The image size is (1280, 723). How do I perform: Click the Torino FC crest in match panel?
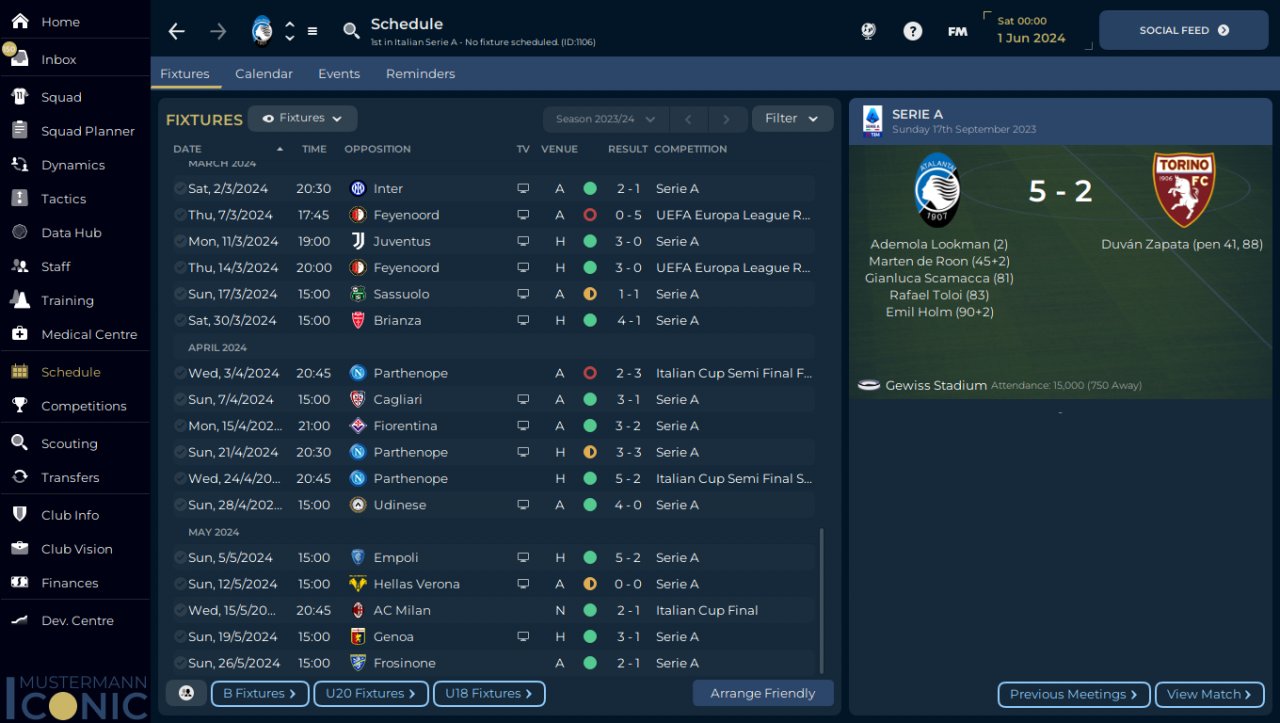click(1182, 189)
